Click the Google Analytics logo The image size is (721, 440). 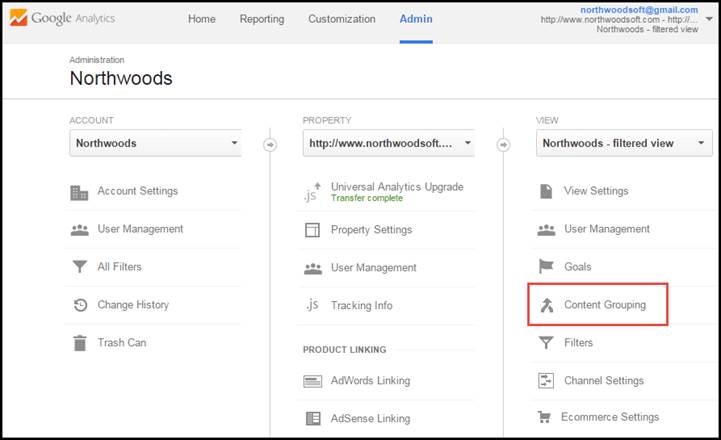pyautogui.click(x=63, y=18)
